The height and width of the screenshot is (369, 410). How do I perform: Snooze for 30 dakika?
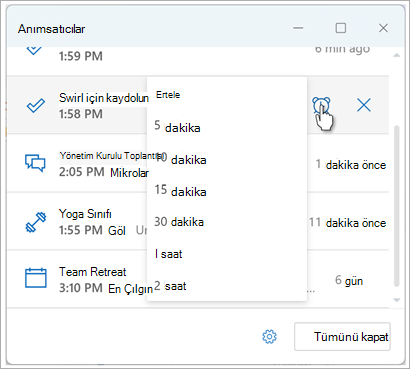point(227,222)
